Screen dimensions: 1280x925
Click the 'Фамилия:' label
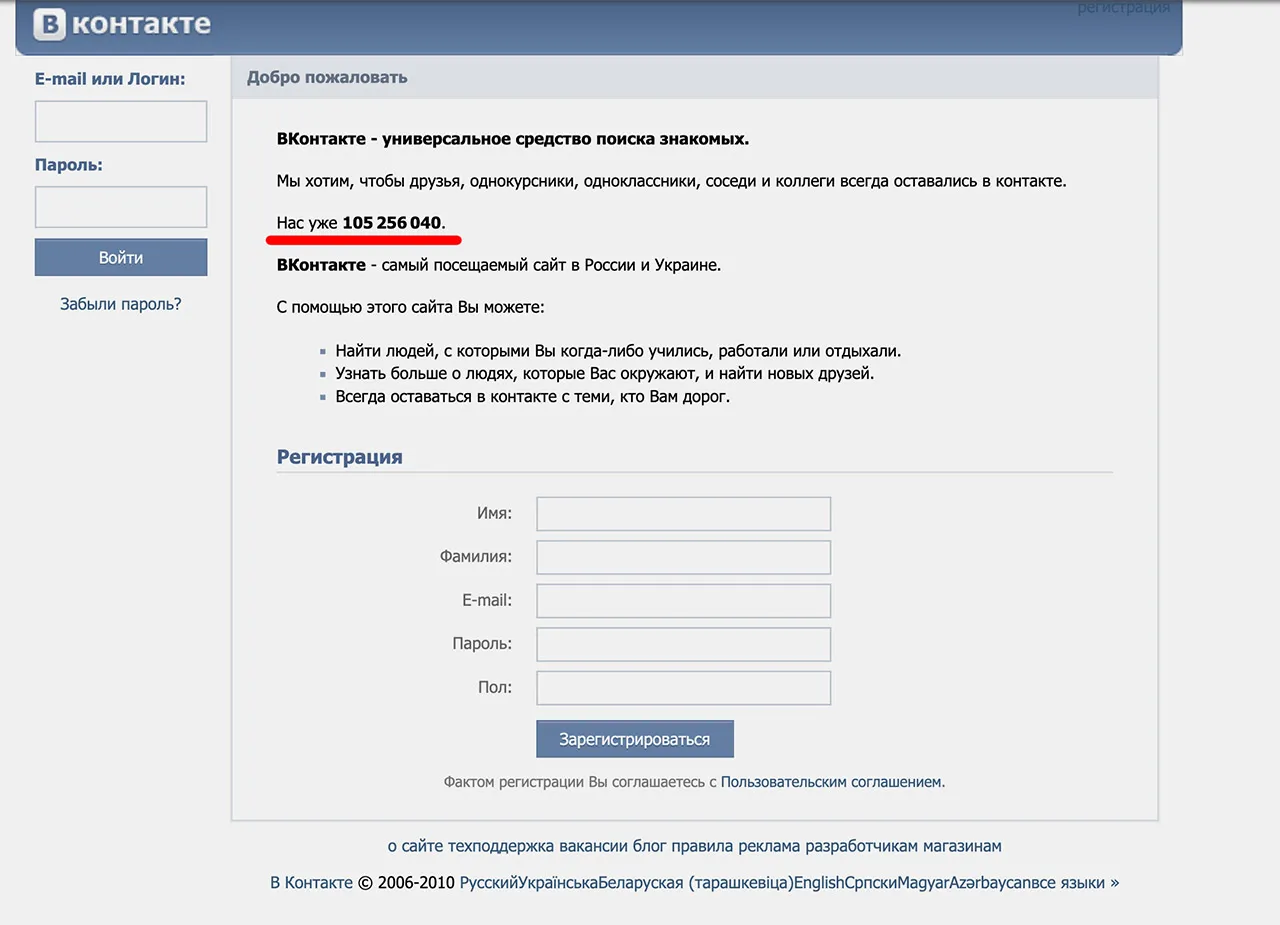(x=476, y=557)
